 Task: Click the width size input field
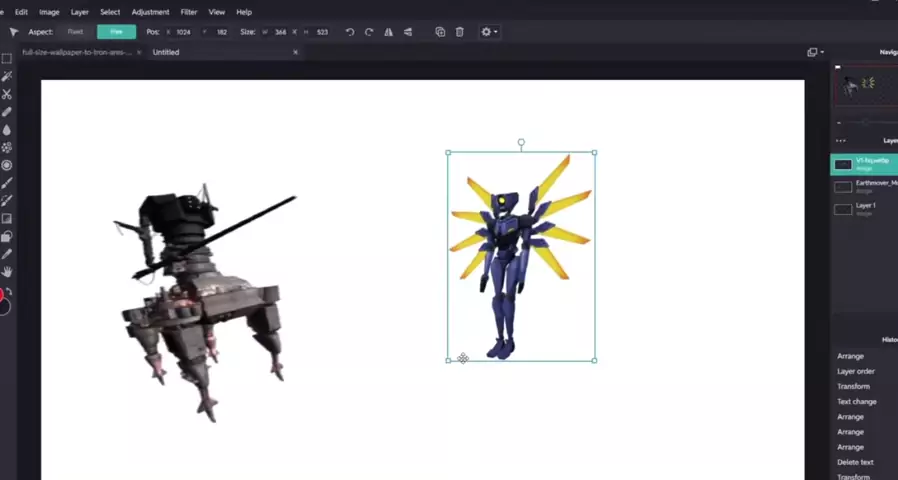click(x=281, y=32)
